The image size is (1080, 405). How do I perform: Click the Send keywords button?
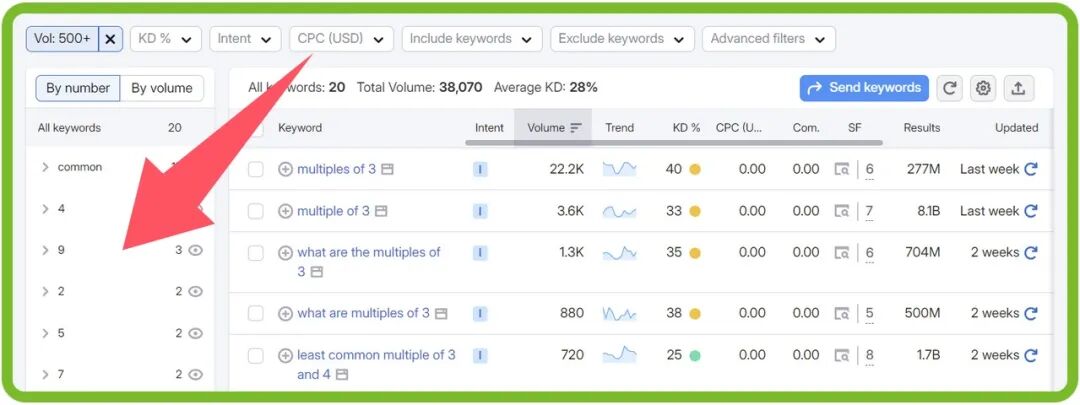[864, 88]
